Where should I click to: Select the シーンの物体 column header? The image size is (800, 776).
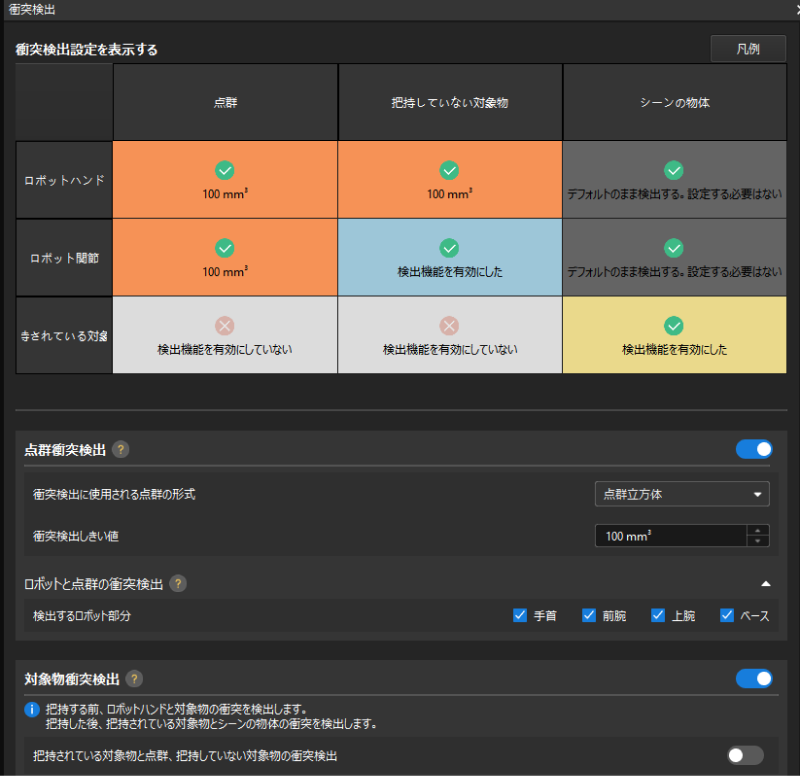coord(674,102)
